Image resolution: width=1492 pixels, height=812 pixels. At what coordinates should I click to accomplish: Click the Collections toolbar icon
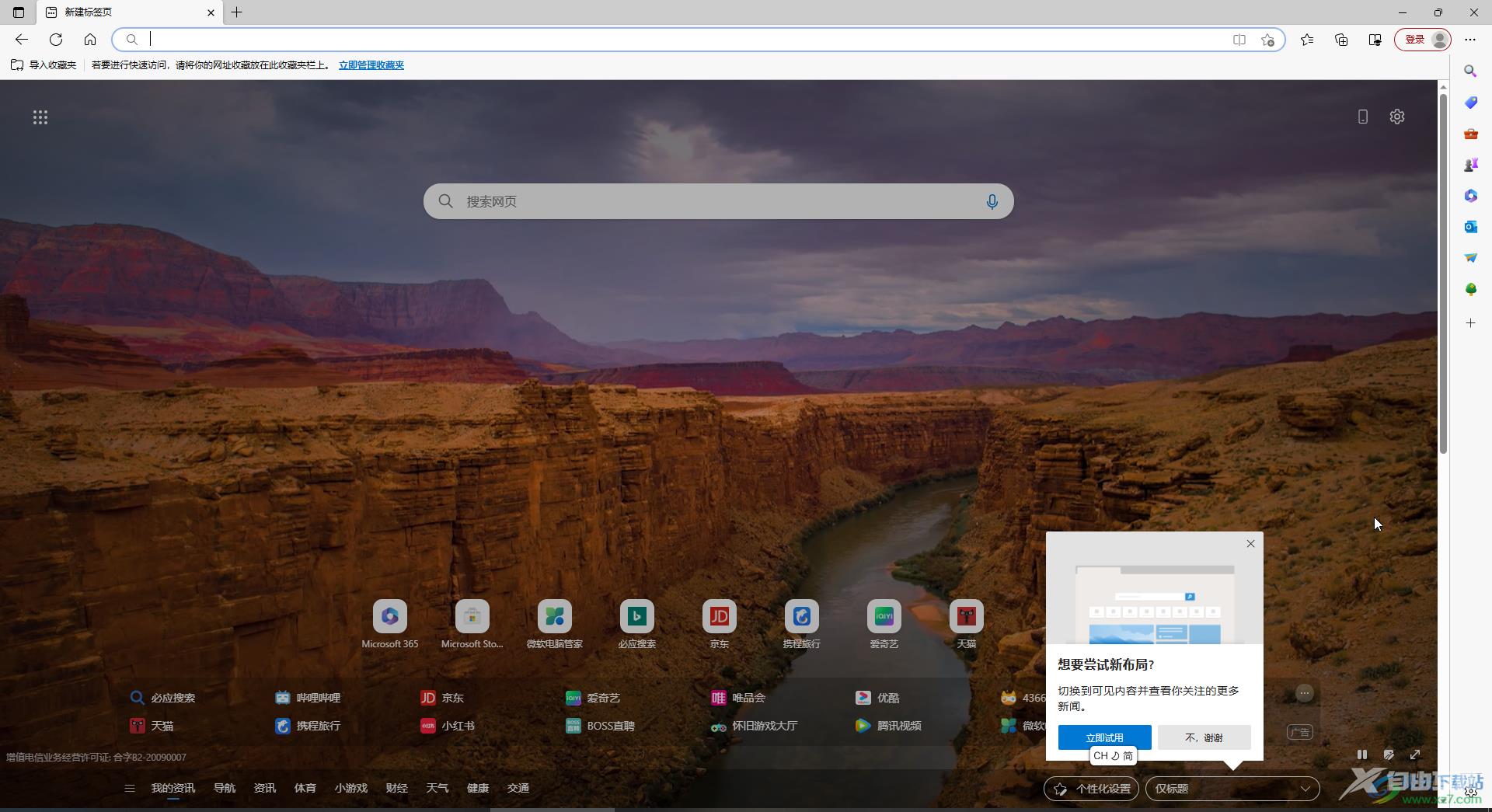(1341, 40)
